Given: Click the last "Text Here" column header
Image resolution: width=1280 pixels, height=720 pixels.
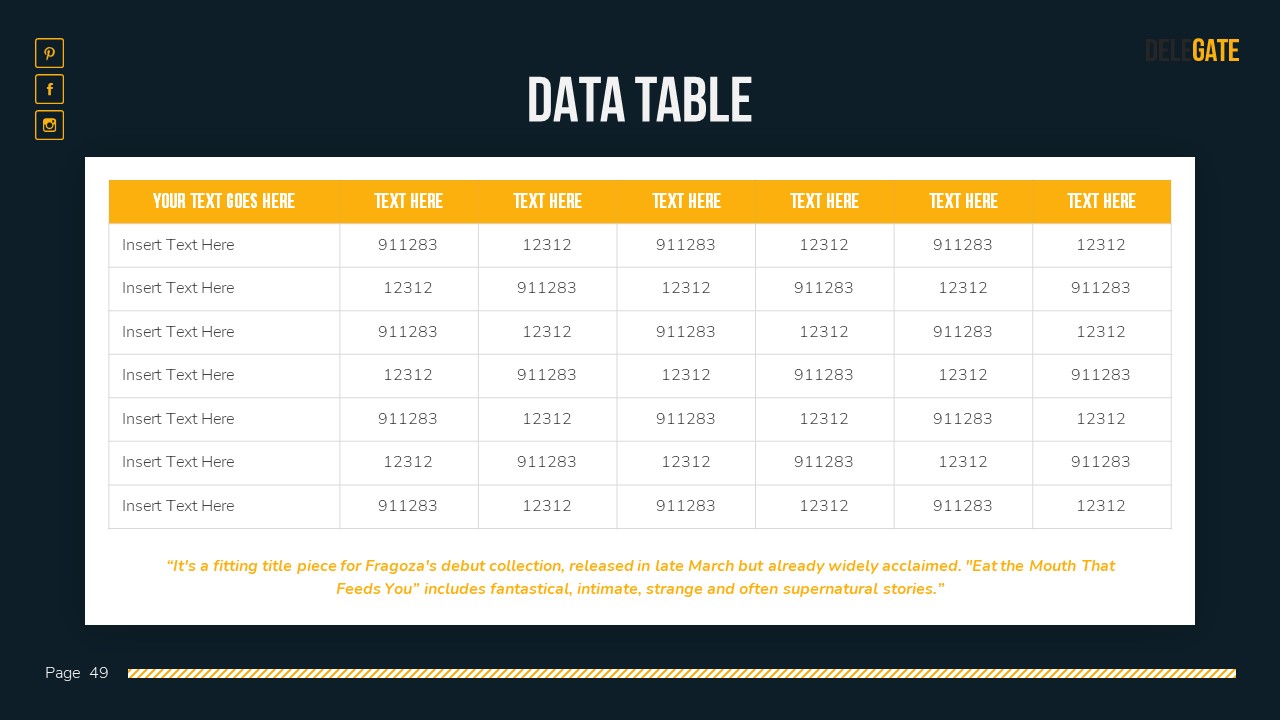Looking at the screenshot, I should pos(1101,201).
